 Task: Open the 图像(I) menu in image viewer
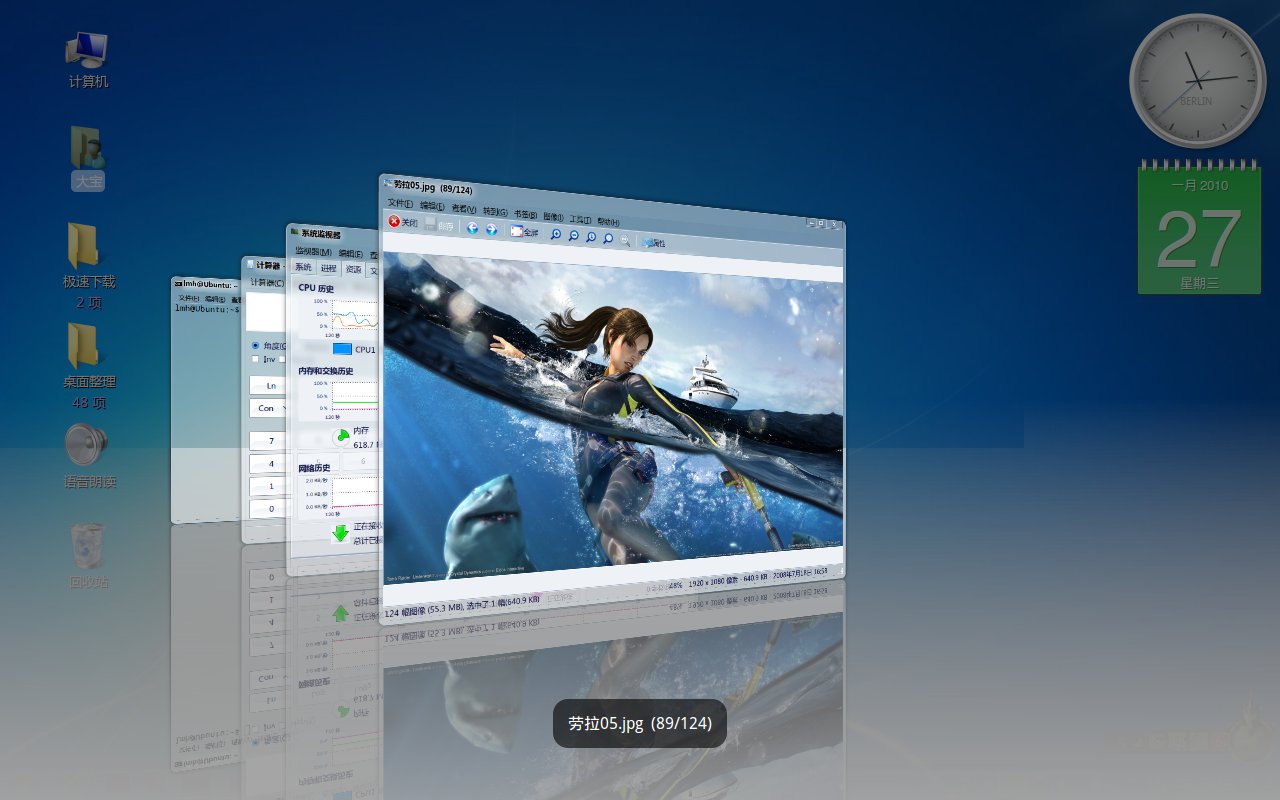click(x=553, y=217)
